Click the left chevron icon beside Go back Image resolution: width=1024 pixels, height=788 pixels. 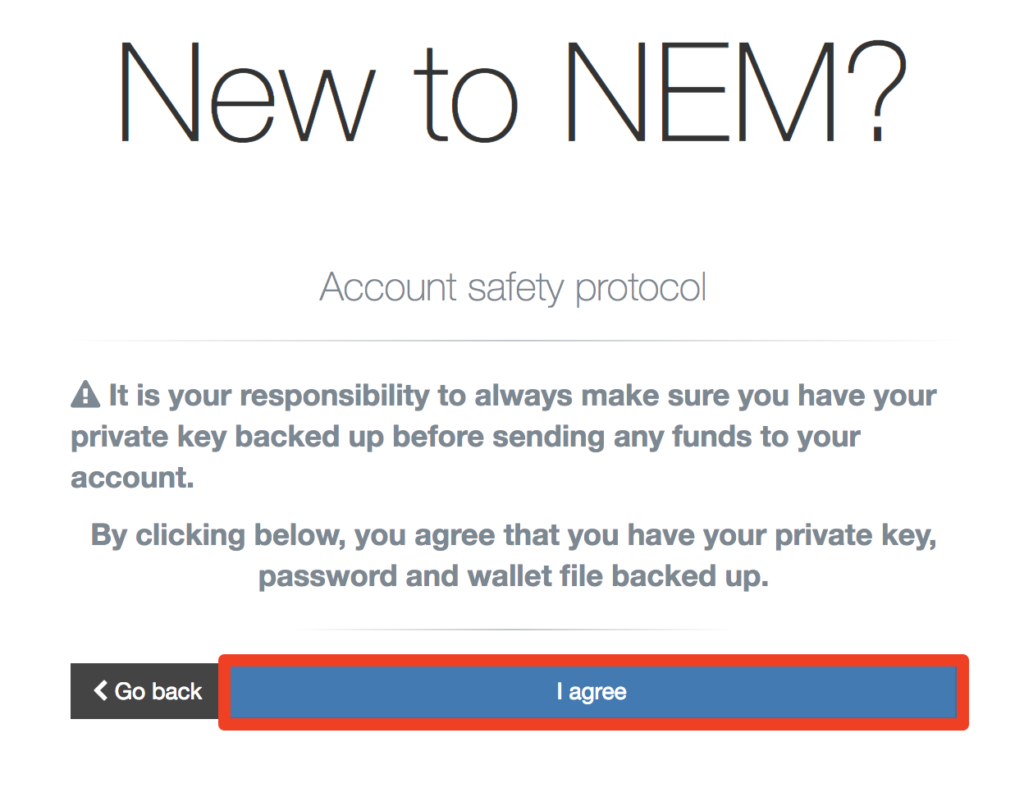101,691
